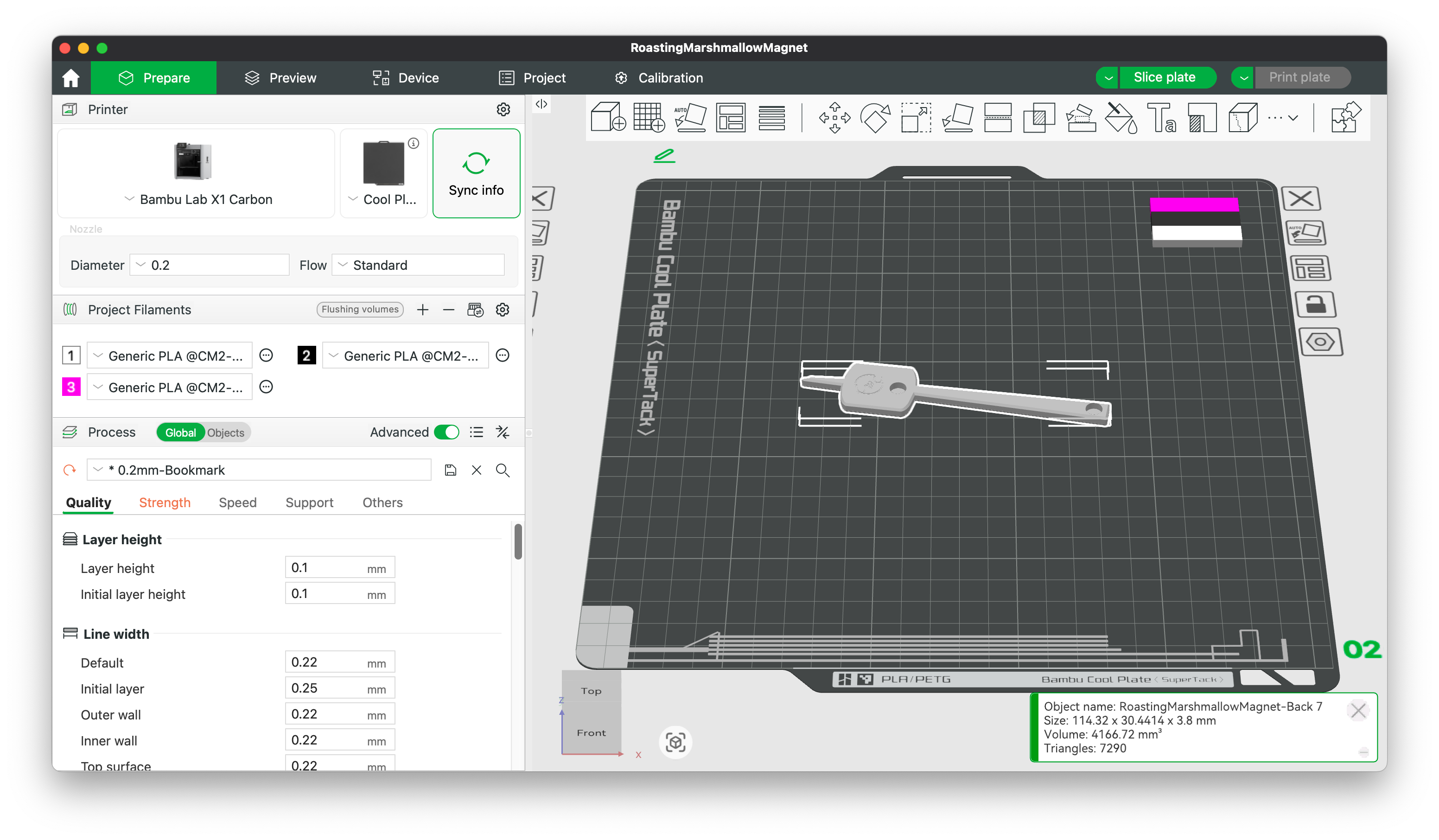Image resolution: width=1439 pixels, height=840 pixels.
Task: Toggle the plate lock icon
Action: coord(1316,305)
